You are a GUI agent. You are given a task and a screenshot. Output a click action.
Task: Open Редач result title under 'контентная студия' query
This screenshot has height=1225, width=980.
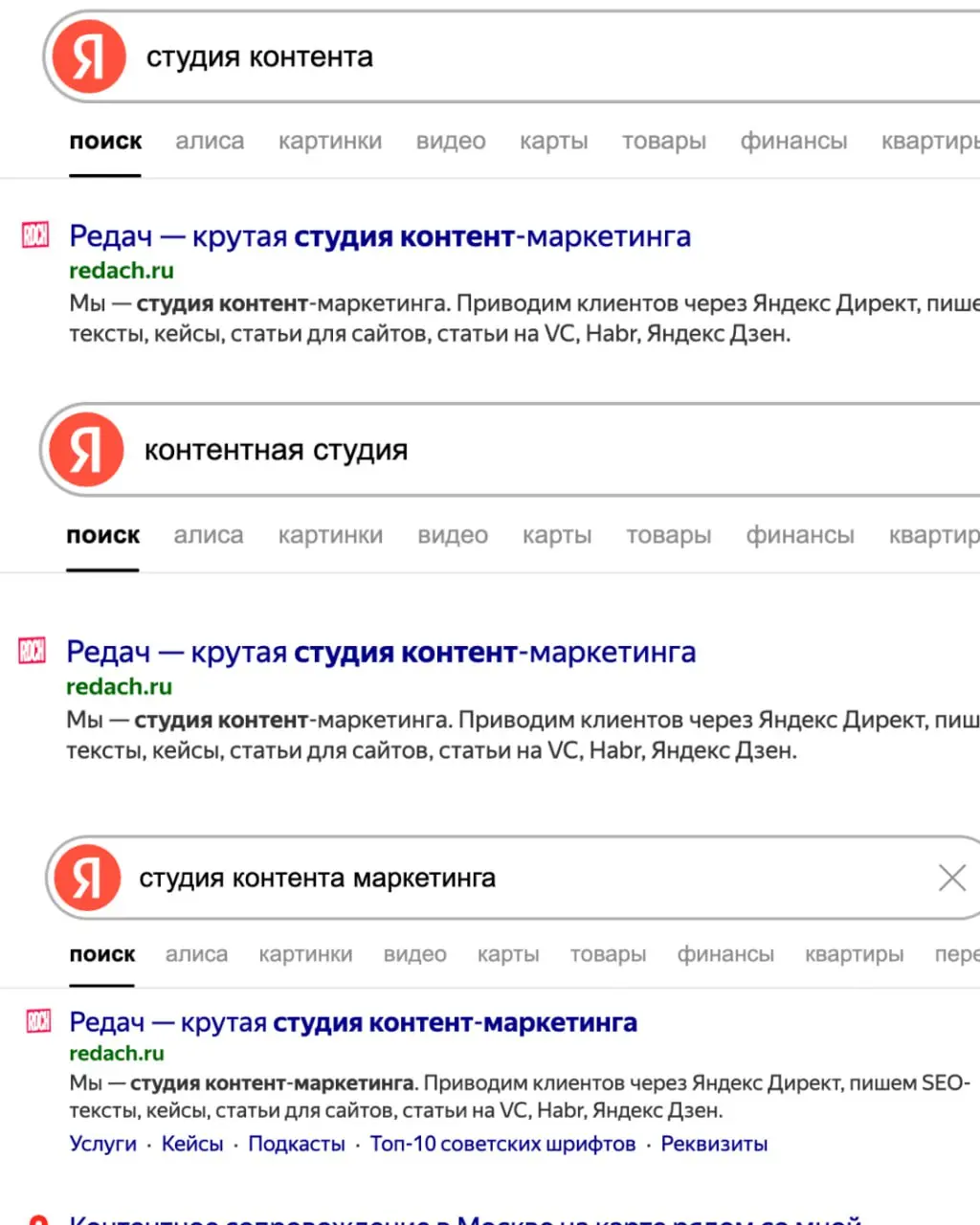(x=381, y=652)
